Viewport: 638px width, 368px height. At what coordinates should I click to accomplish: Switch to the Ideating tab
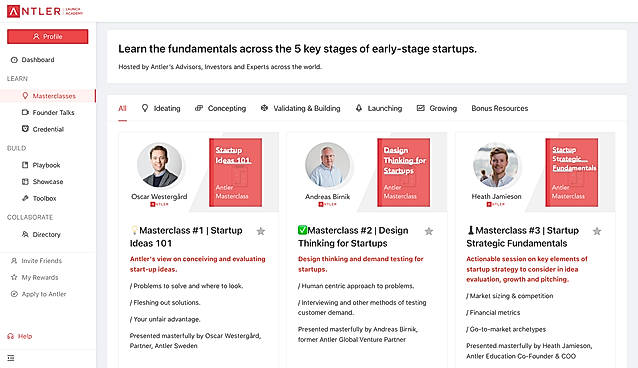tap(161, 108)
